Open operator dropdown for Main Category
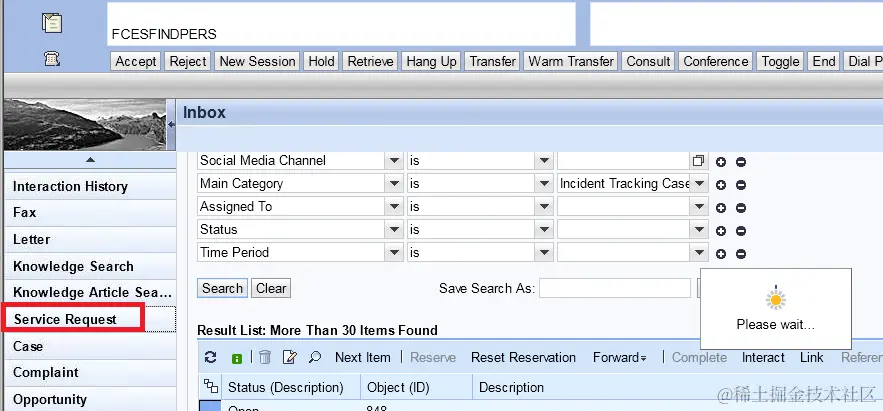Viewport: 883px width, 411px height. (543, 184)
